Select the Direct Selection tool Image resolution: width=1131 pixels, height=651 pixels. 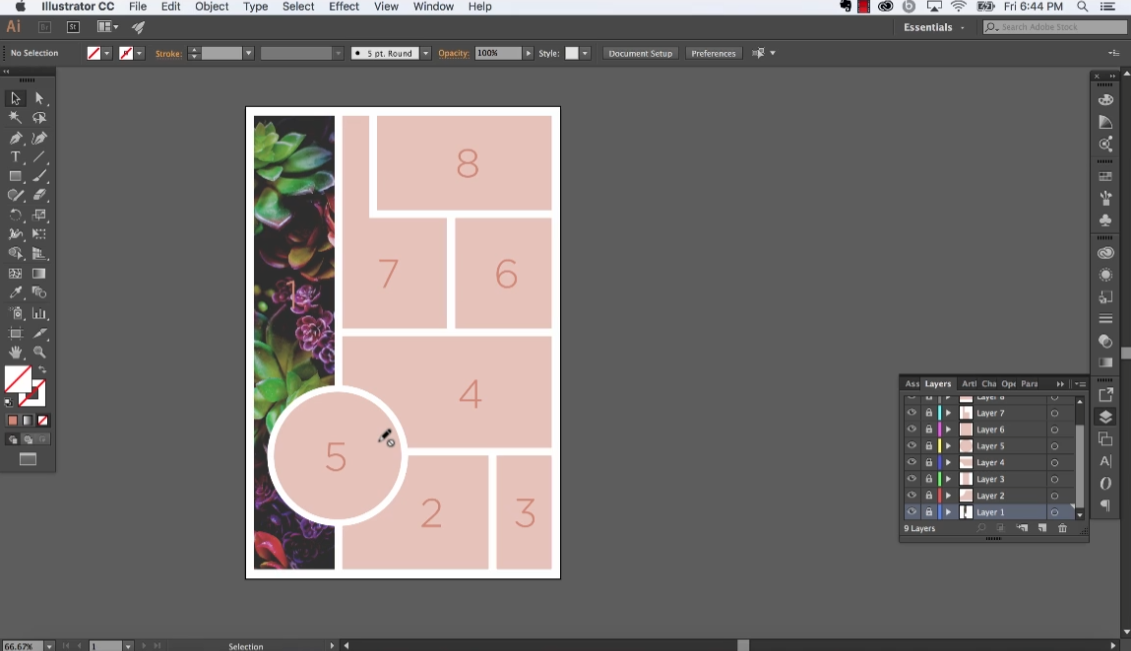(39, 98)
